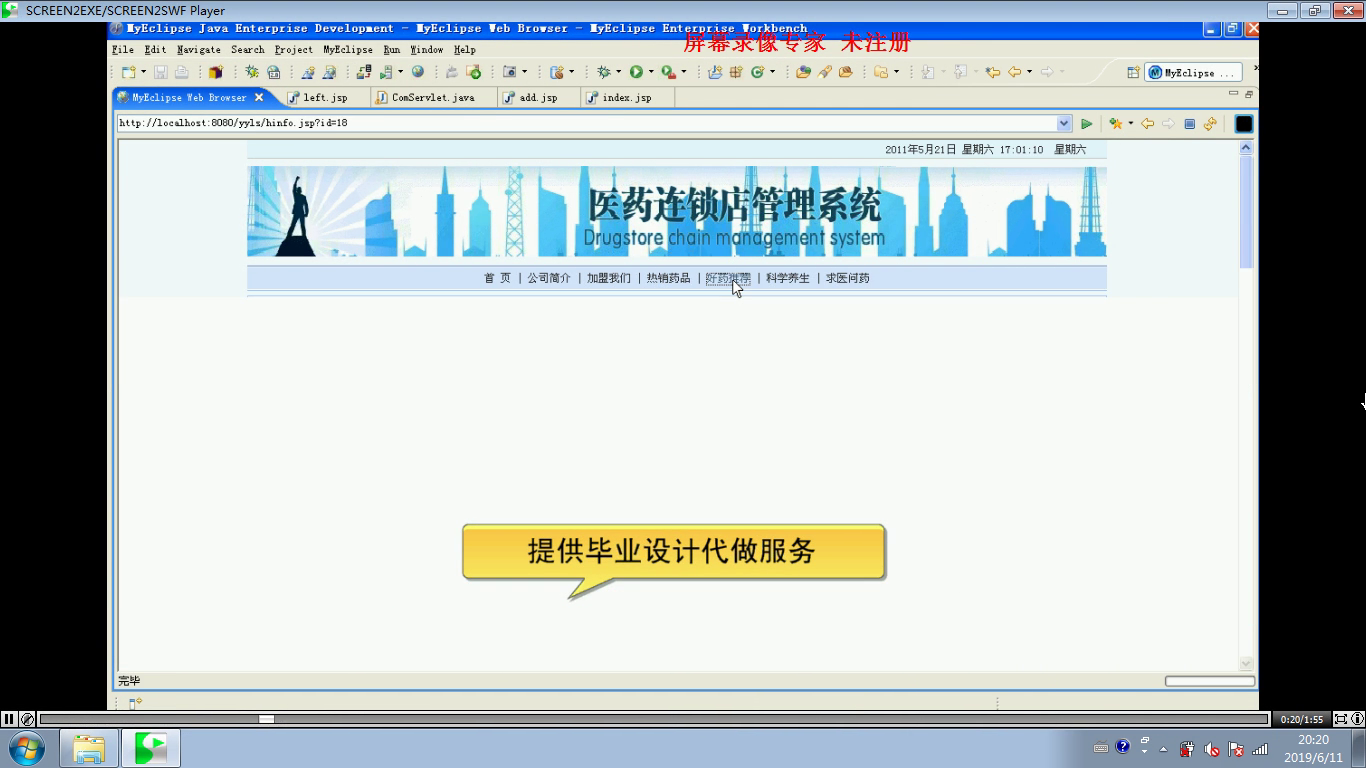The height and width of the screenshot is (768, 1366).
Task: Click the browser favorites star icon
Action: pyautogui.click(x=1116, y=124)
